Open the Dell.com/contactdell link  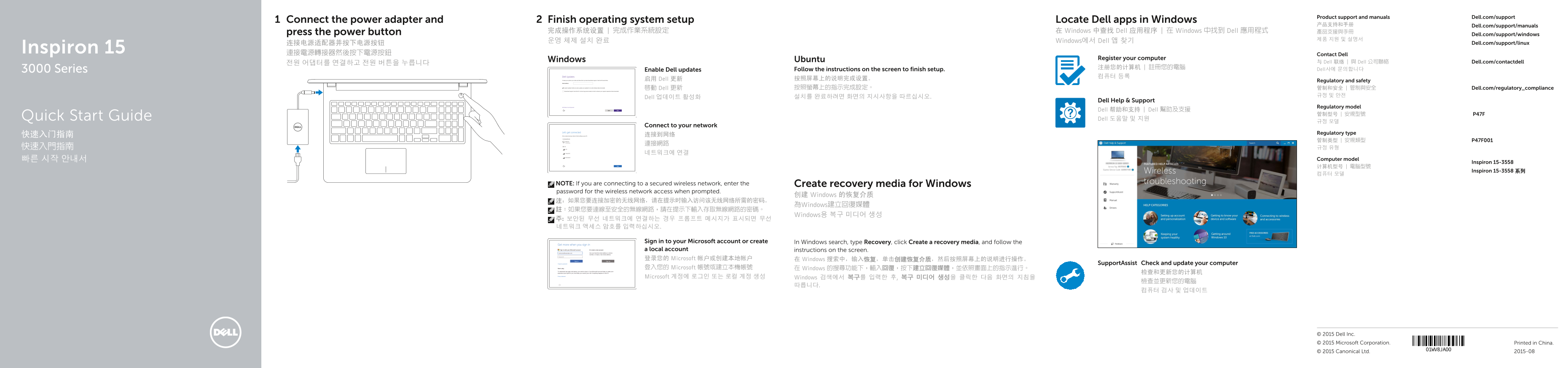point(1497,61)
